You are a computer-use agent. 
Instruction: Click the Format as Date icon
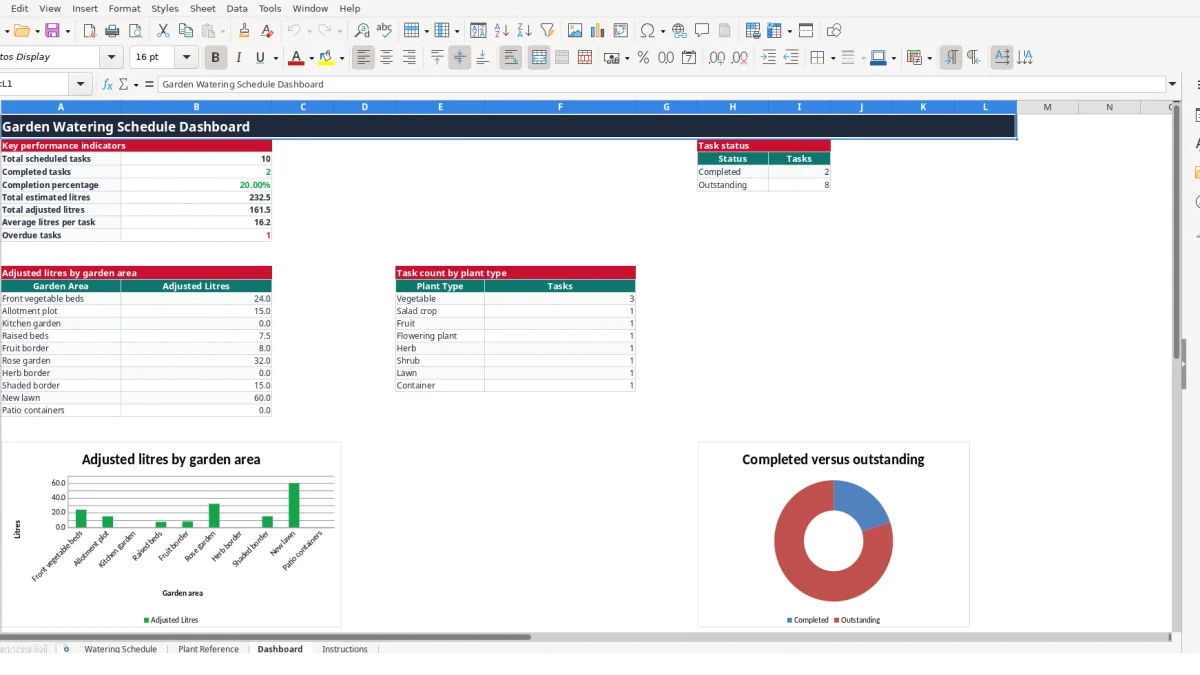pyautogui.click(x=689, y=58)
